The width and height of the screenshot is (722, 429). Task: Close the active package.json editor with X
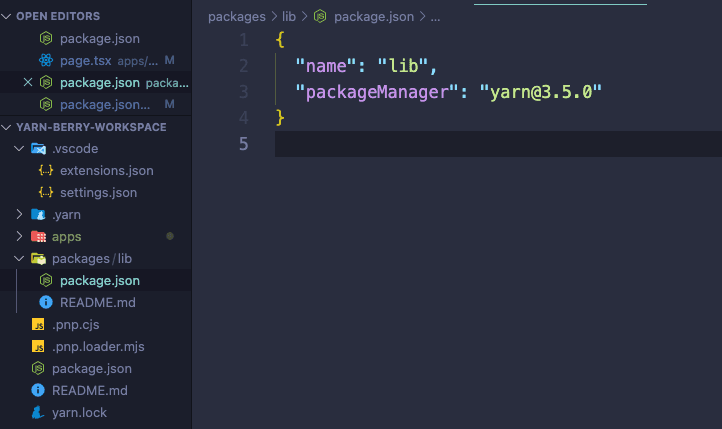pyautogui.click(x=27, y=82)
